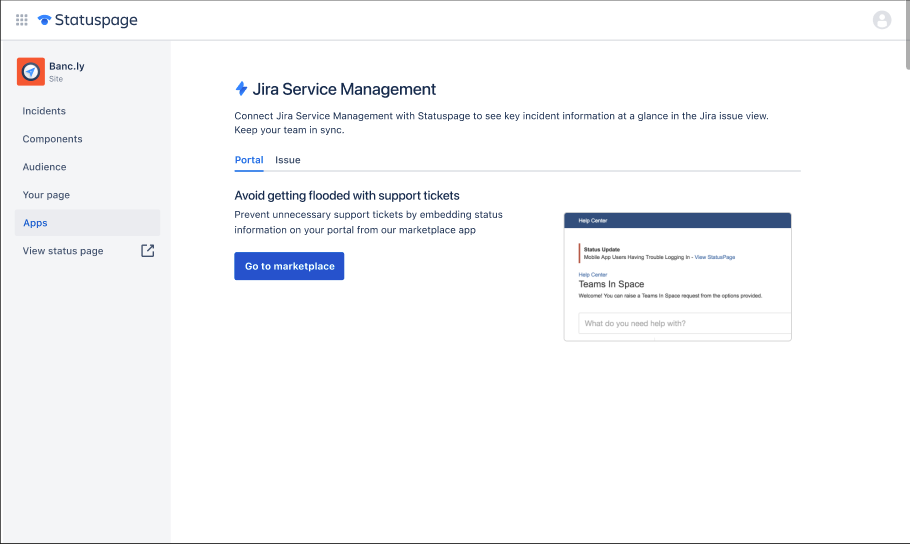
Task: Click the external link icon beside View status page
Action: 147,251
